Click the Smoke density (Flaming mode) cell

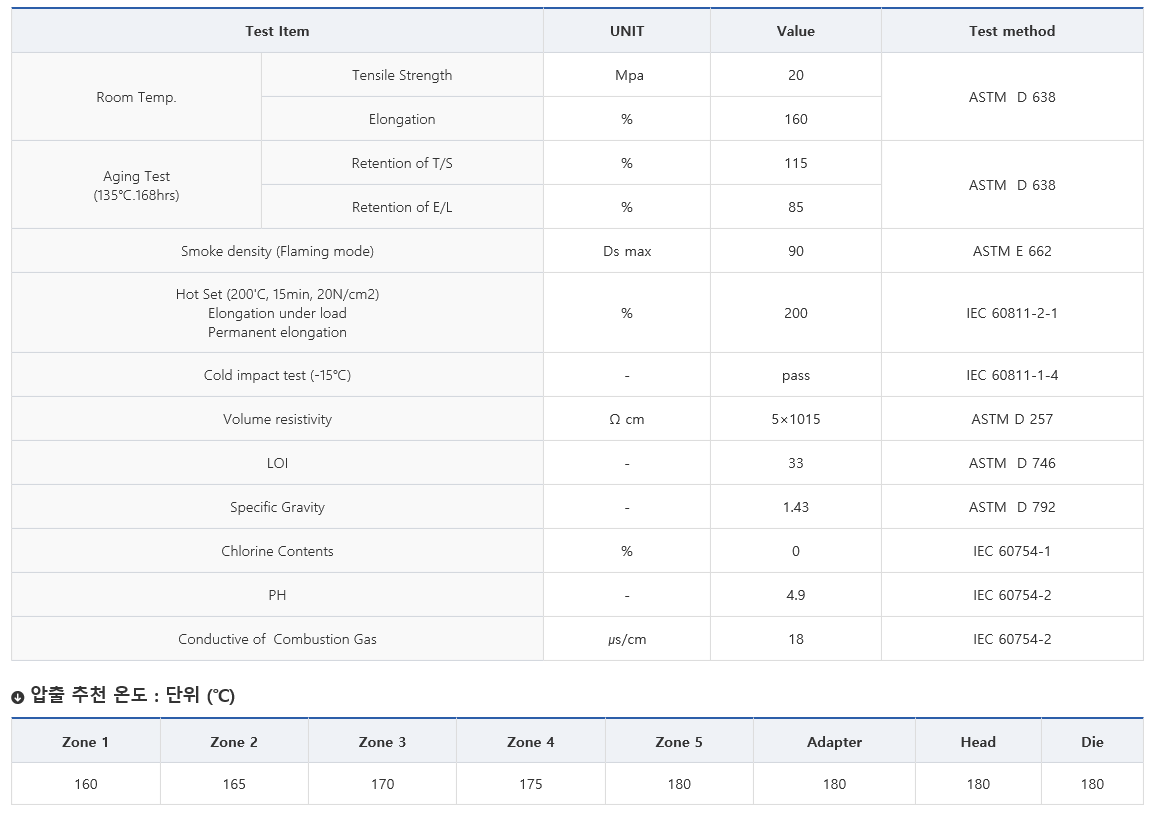point(277,251)
